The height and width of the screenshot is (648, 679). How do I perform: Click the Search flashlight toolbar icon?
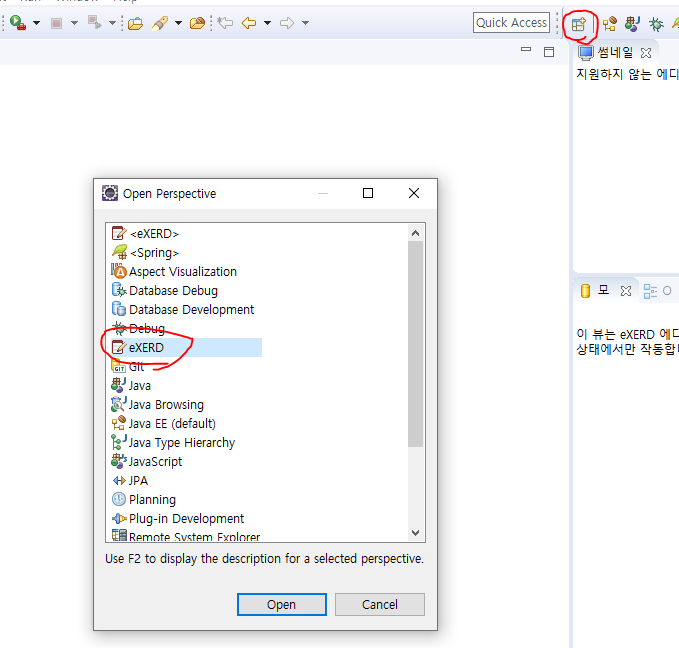pyautogui.click(x=160, y=23)
